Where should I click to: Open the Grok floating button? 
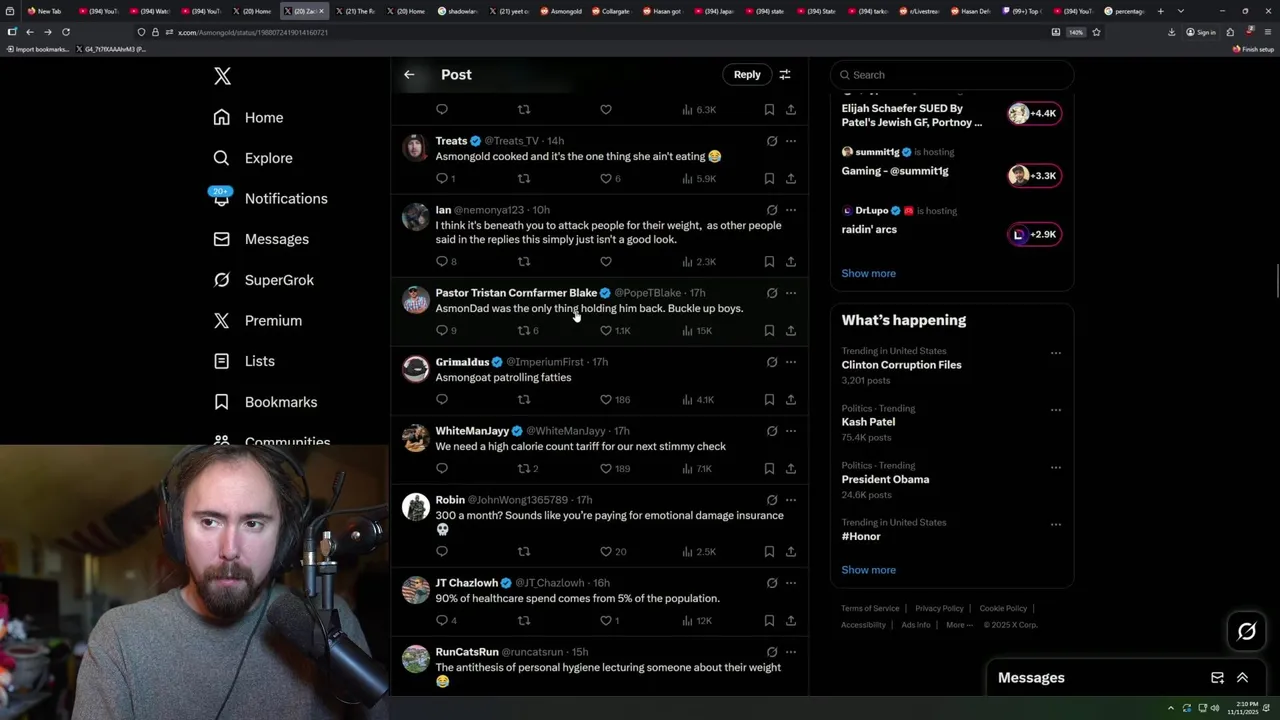(x=1247, y=631)
